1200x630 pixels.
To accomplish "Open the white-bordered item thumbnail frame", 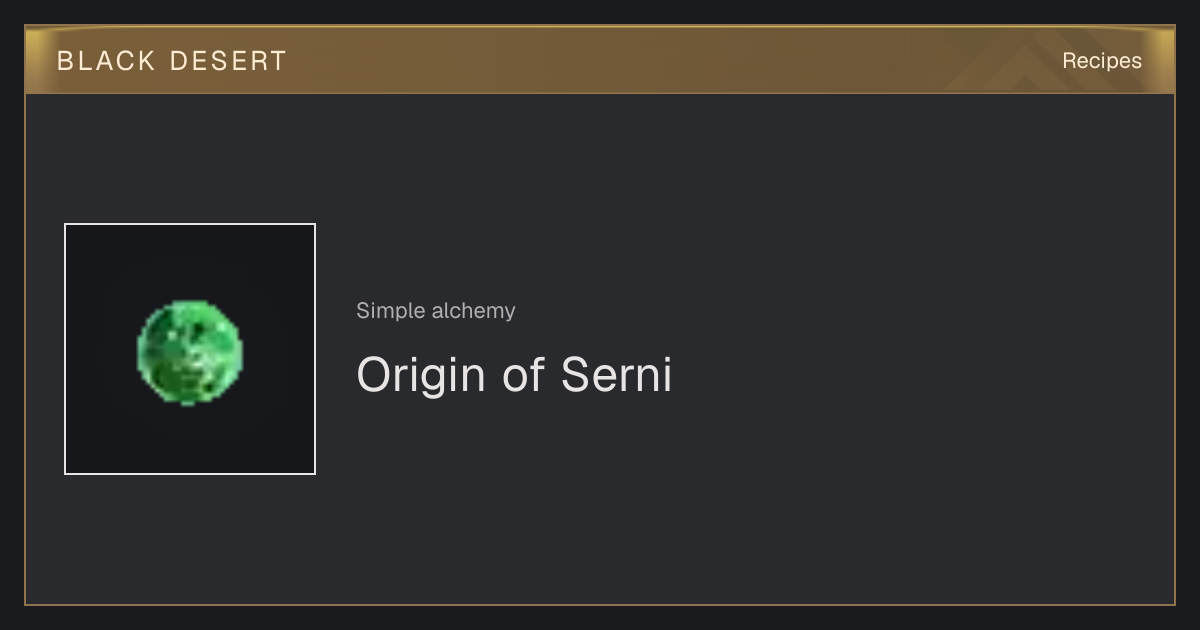I will (x=190, y=349).
